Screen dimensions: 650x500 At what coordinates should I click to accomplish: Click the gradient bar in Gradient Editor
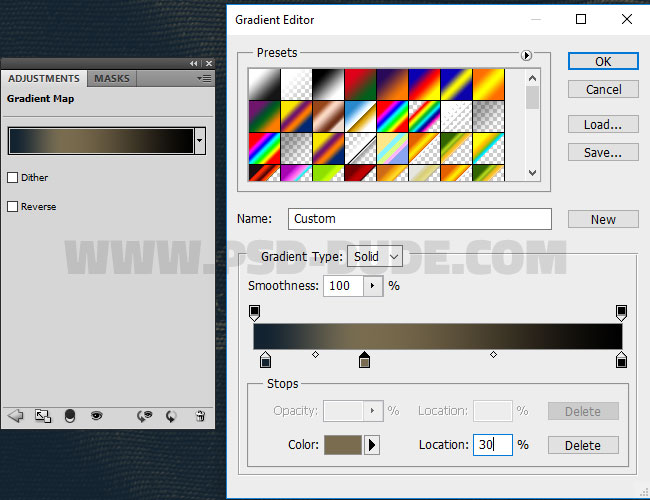[x=438, y=336]
